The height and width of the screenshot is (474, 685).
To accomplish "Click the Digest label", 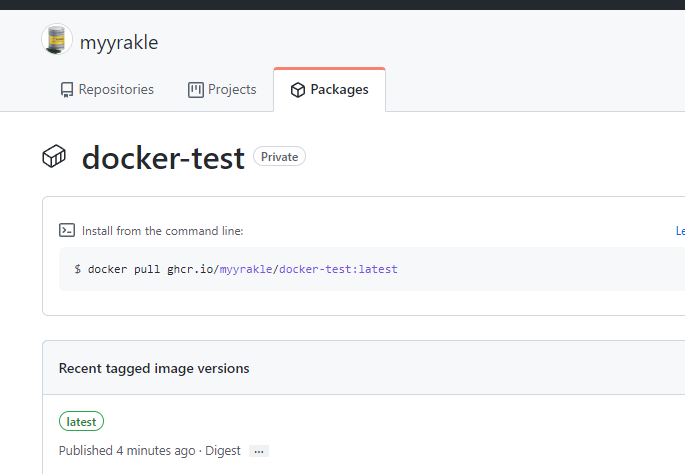I will [x=223, y=451].
